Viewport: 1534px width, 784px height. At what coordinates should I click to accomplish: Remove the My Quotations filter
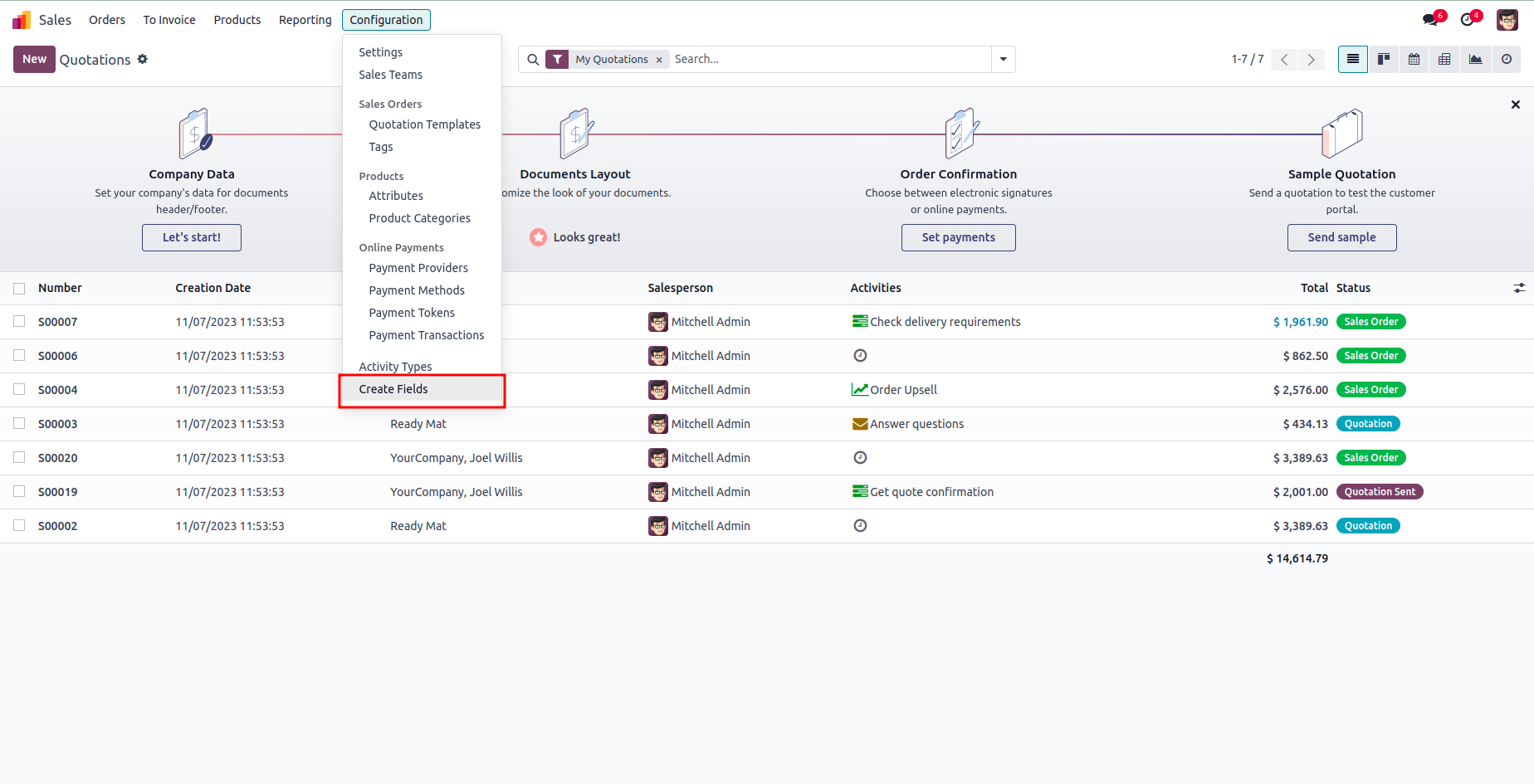[659, 60]
